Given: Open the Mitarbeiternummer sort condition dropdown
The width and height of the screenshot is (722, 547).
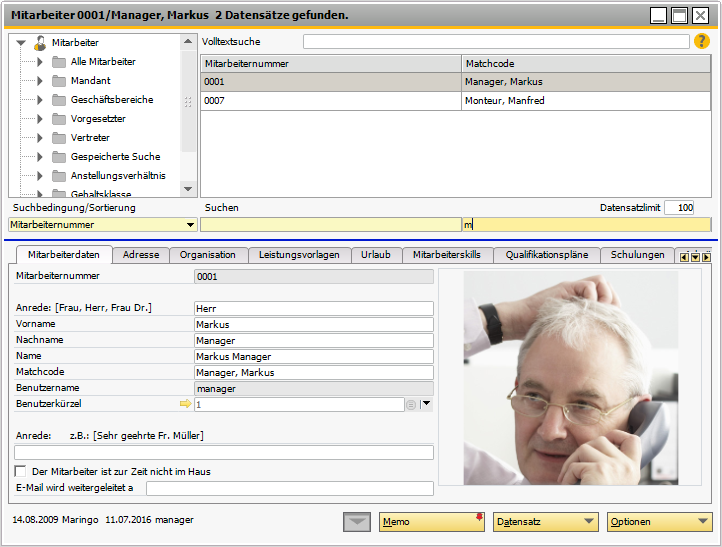Looking at the screenshot, I should pos(190,225).
